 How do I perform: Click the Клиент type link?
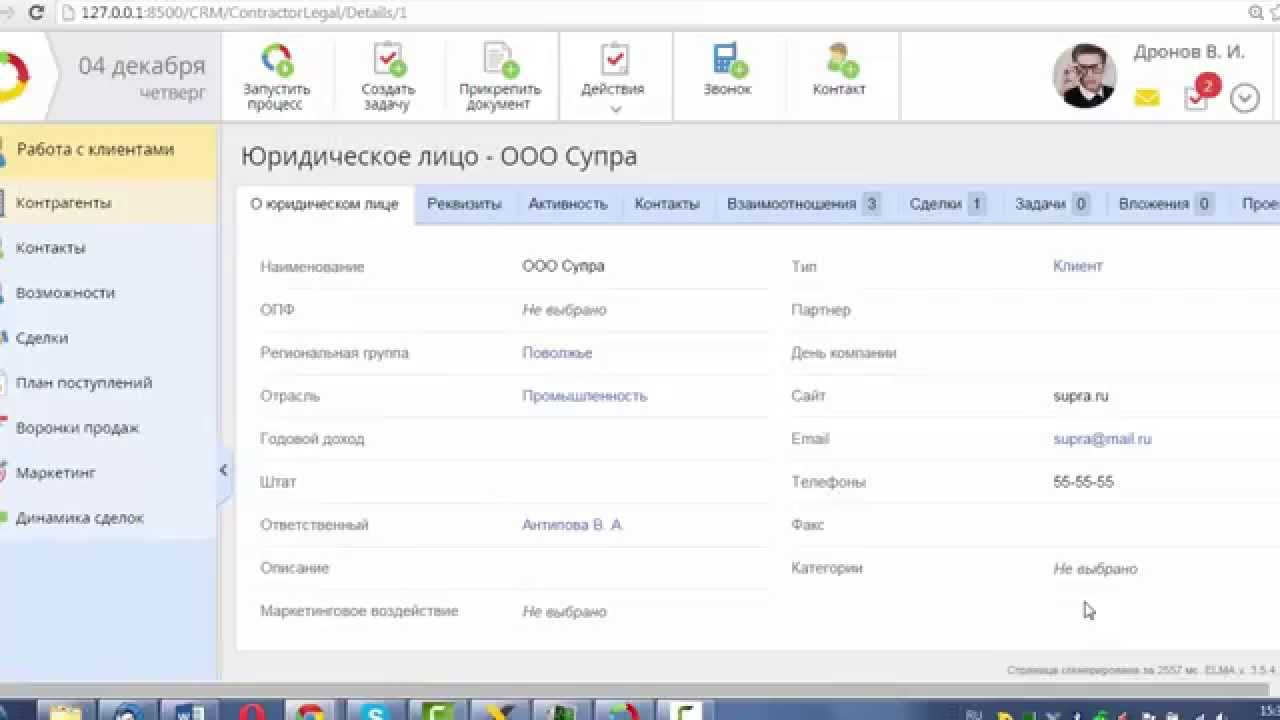click(1078, 266)
